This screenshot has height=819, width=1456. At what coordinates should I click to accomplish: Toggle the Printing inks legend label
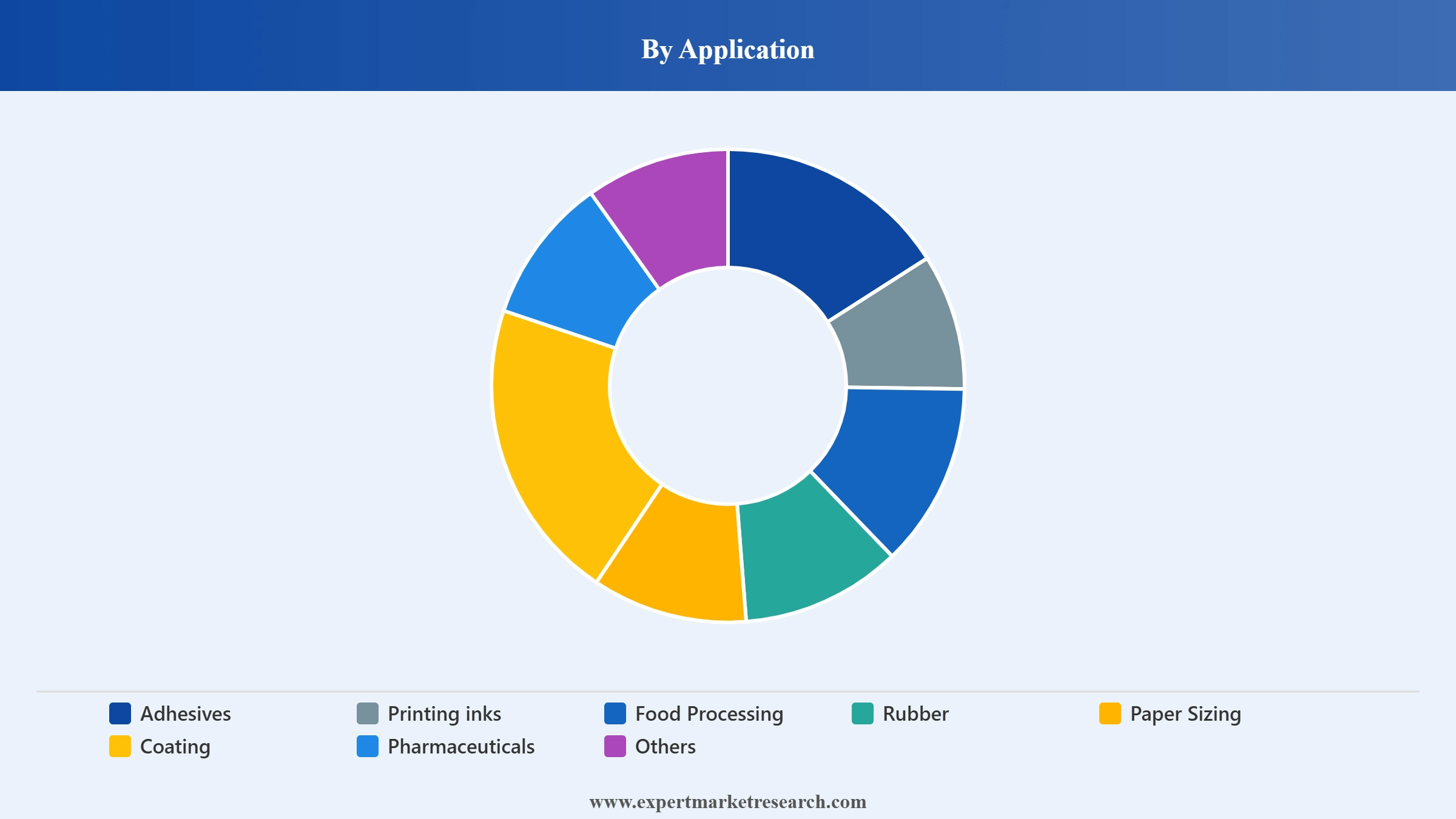(x=445, y=714)
